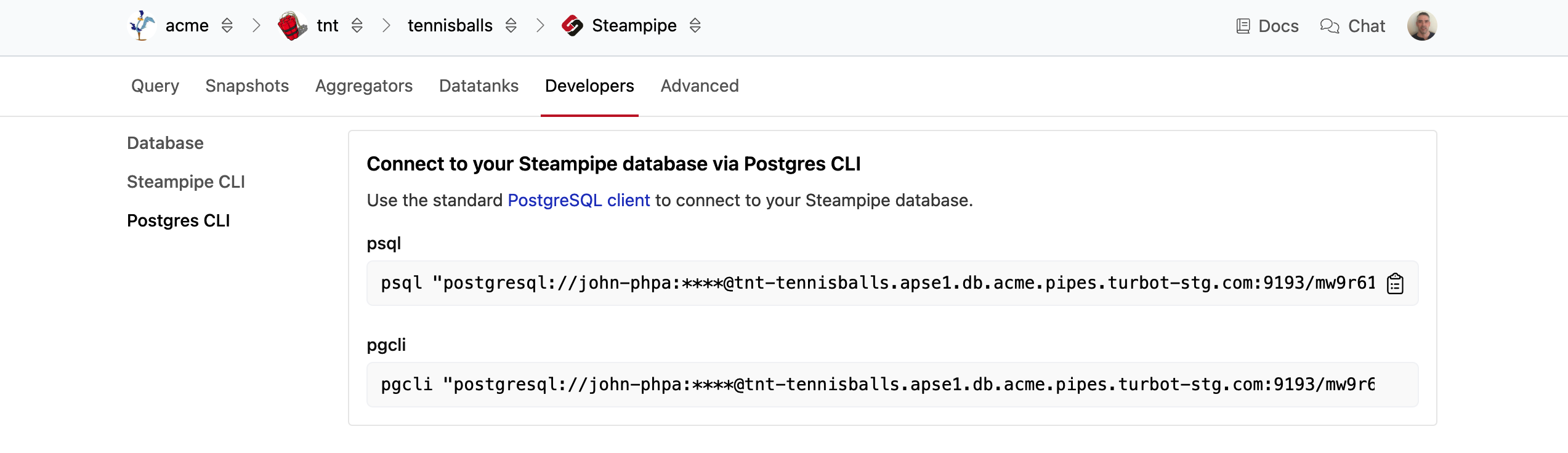Click the Docs book icon
The height and width of the screenshot is (453, 1568).
pyautogui.click(x=1243, y=26)
